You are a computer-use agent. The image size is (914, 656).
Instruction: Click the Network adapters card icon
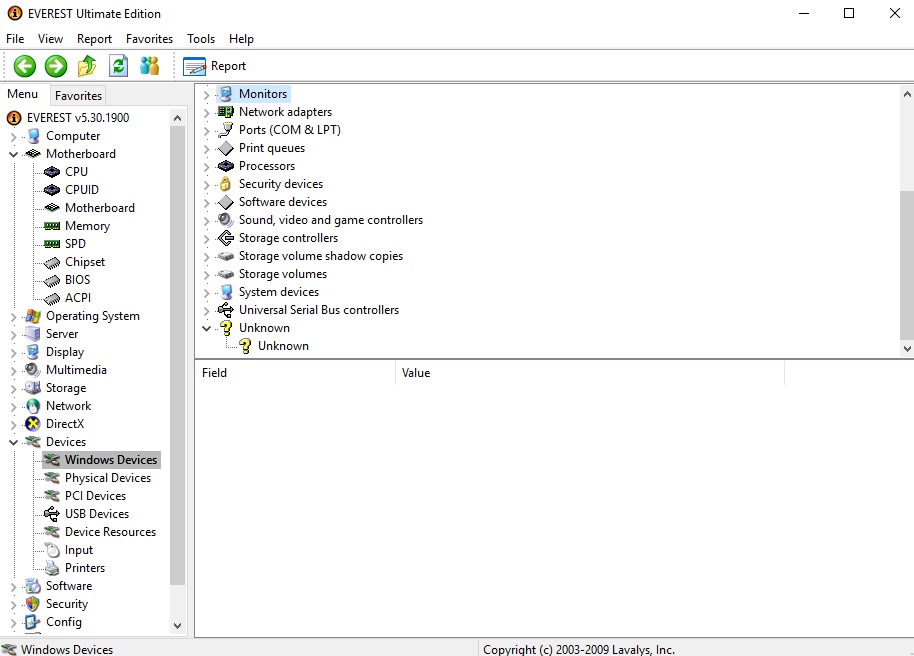click(x=226, y=112)
